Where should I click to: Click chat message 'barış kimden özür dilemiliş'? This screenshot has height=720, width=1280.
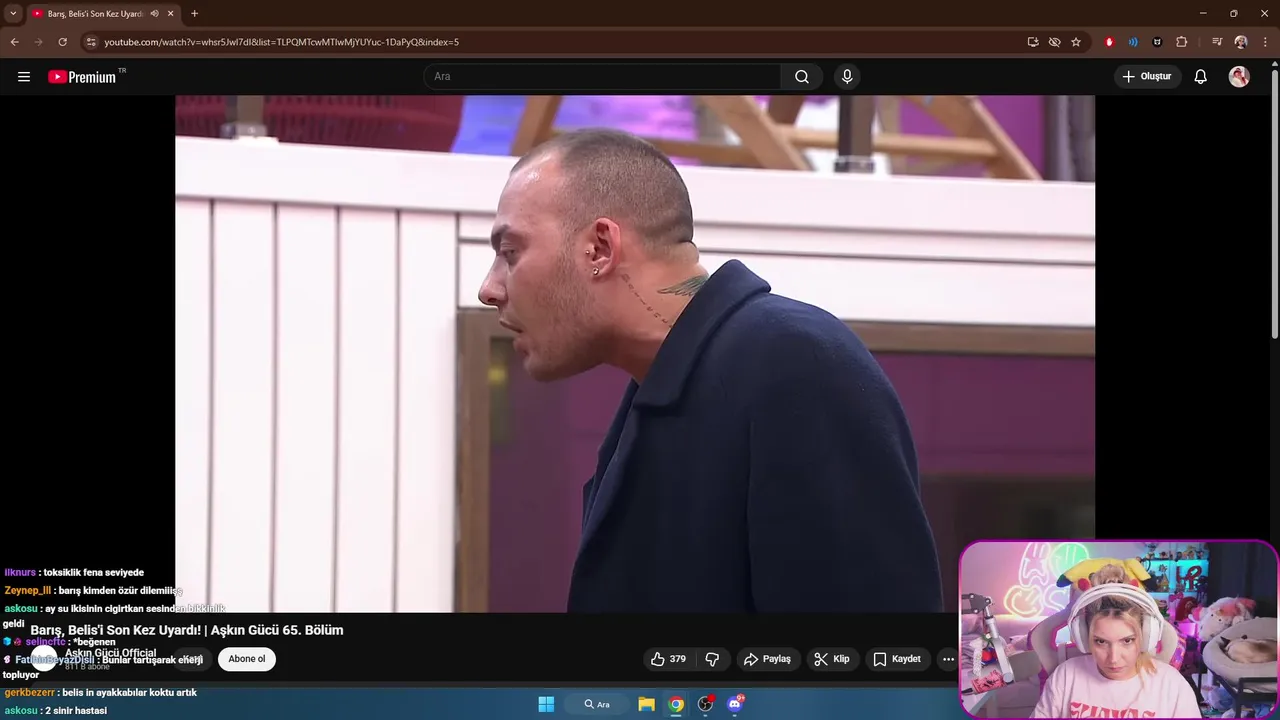click(x=120, y=591)
